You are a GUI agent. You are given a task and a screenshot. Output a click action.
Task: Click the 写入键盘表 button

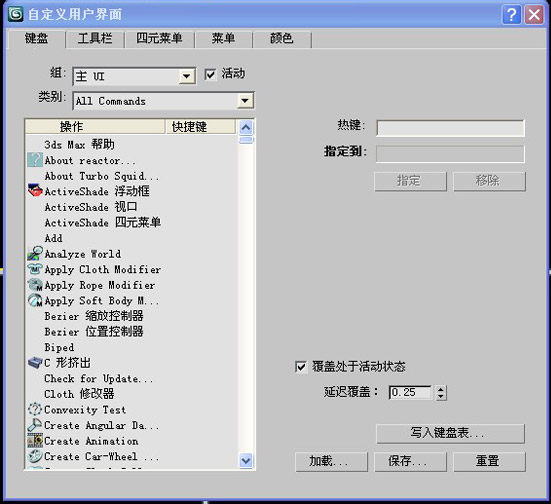point(450,433)
